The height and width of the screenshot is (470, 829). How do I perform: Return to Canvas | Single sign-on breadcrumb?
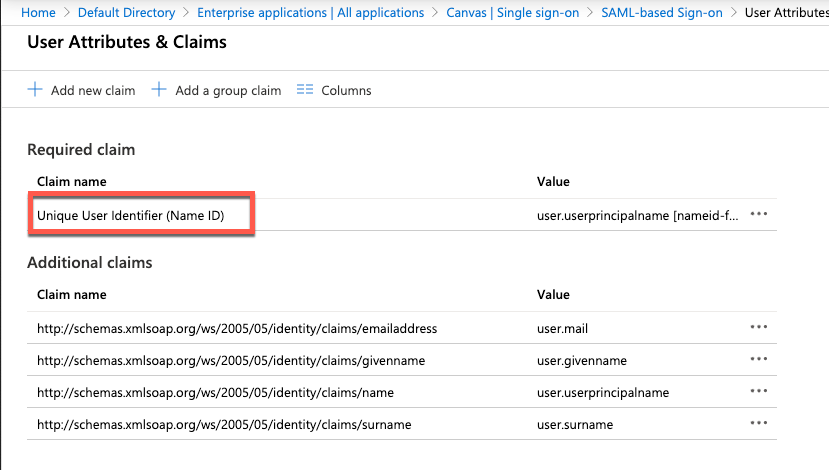click(513, 13)
